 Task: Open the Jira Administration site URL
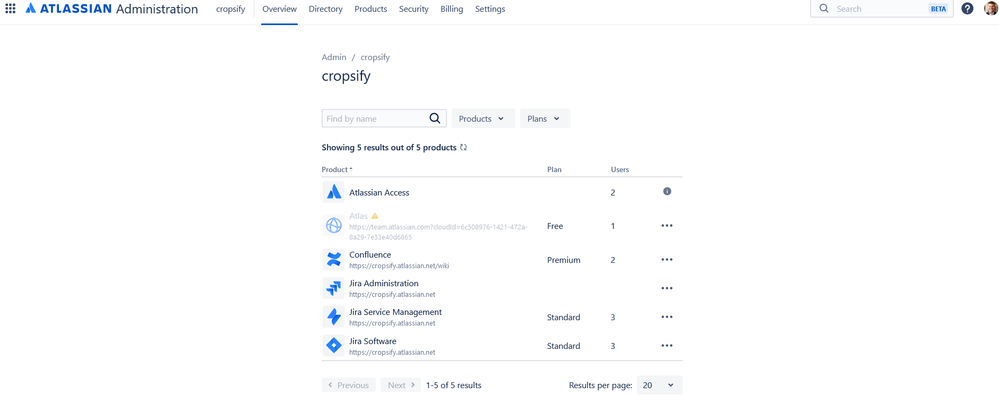392,295
